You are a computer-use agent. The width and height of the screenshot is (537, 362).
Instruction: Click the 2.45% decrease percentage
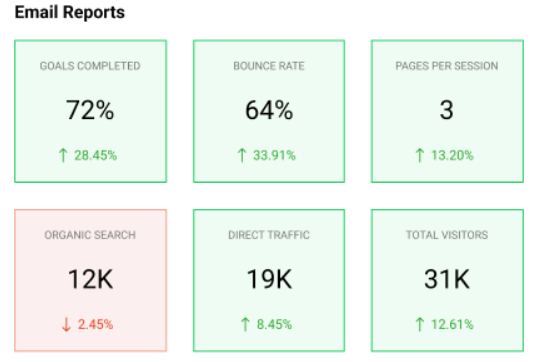click(96, 324)
